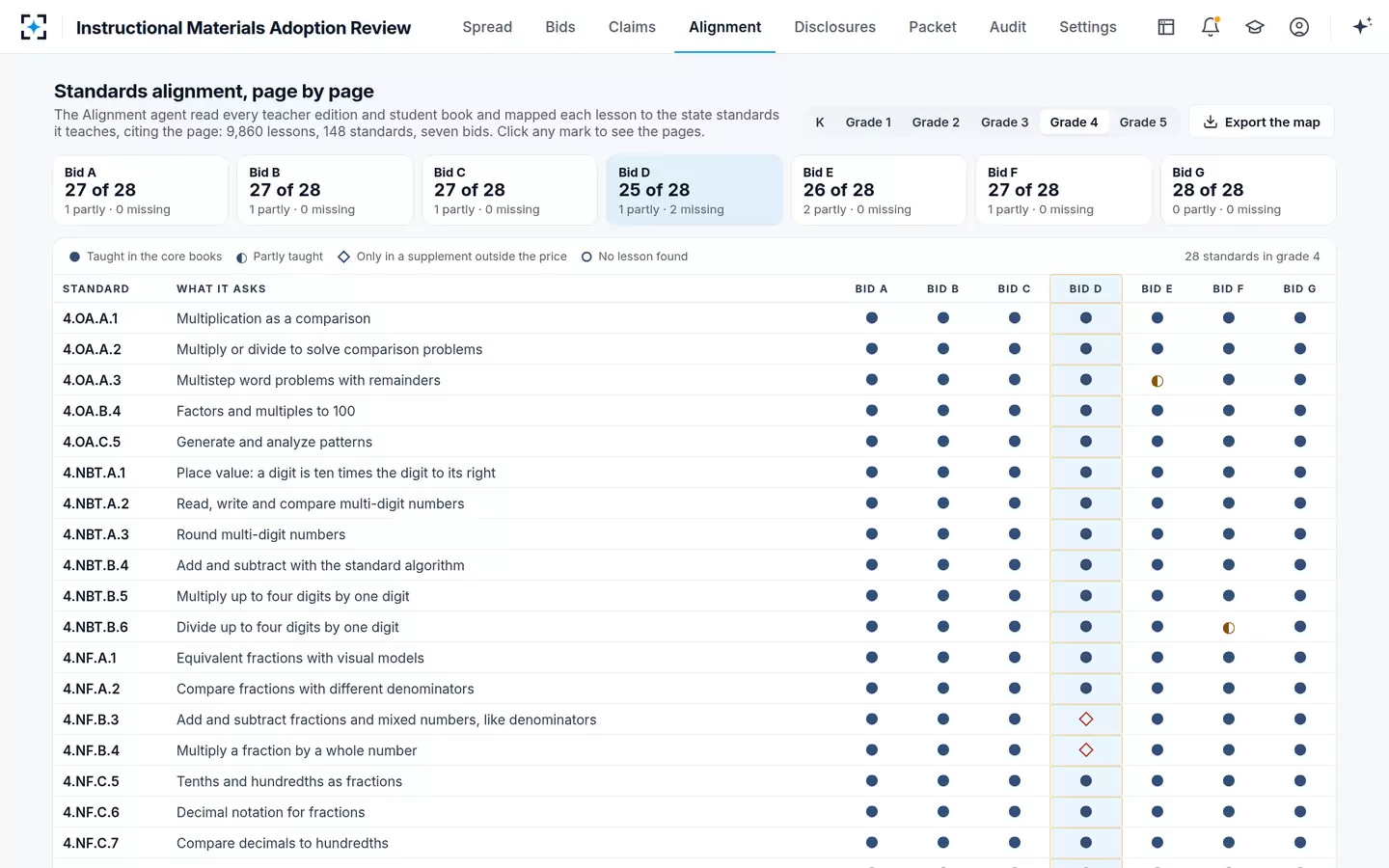Click Bid E's partly taught mark for 4.OA.A.3

(x=1157, y=381)
